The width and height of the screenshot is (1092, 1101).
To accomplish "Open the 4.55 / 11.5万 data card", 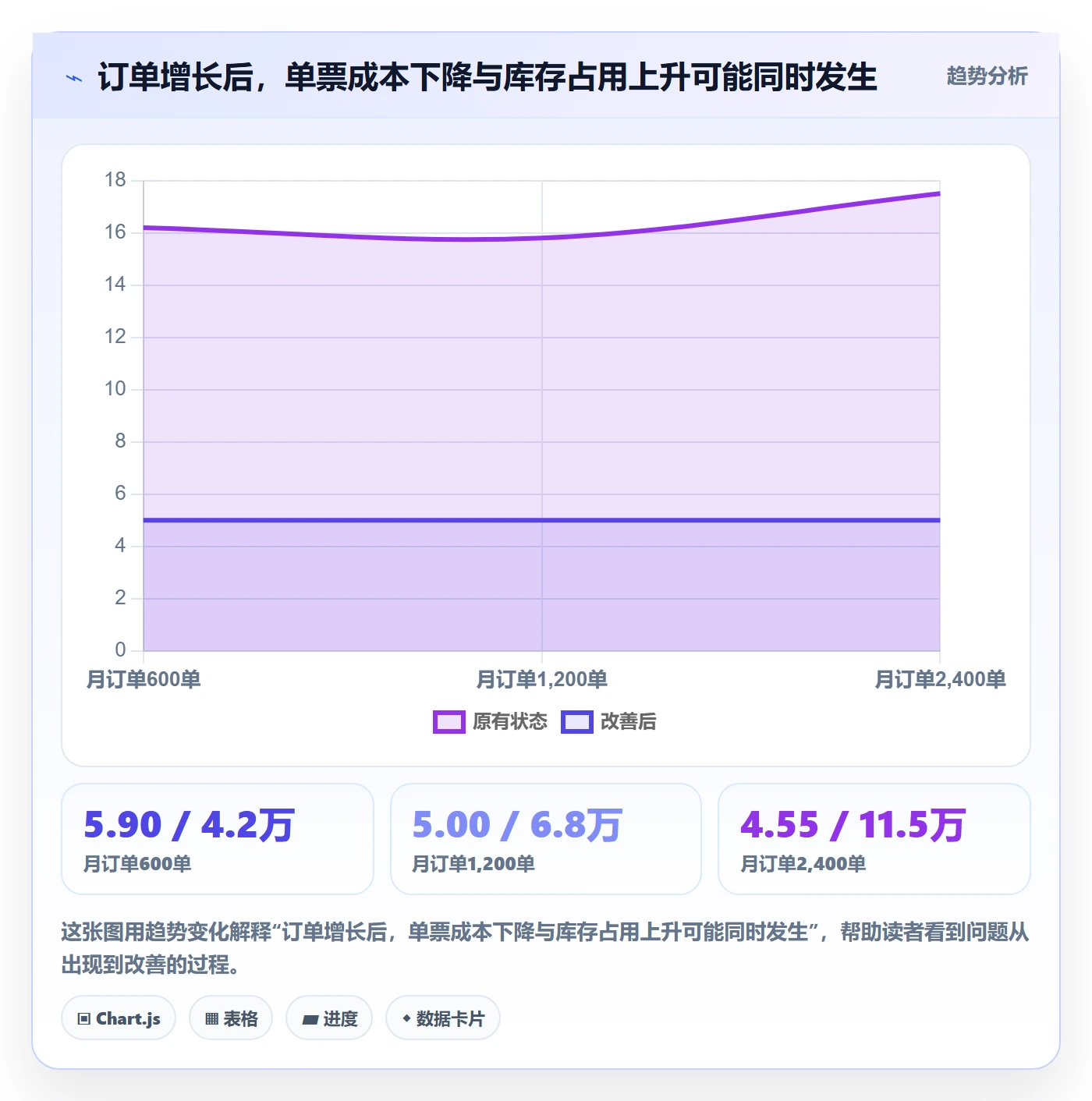I will click(874, 839).
